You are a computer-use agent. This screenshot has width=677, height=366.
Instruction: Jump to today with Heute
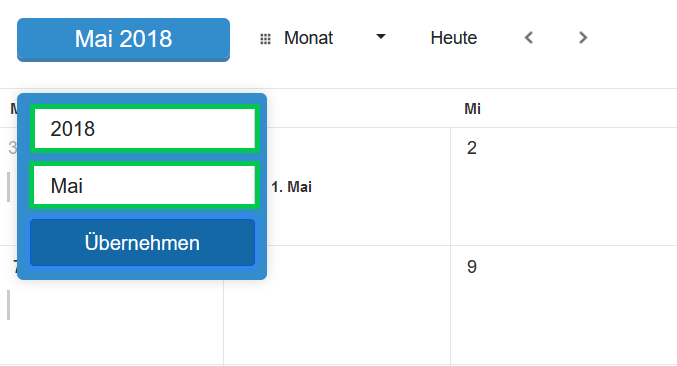pos(453,38)
